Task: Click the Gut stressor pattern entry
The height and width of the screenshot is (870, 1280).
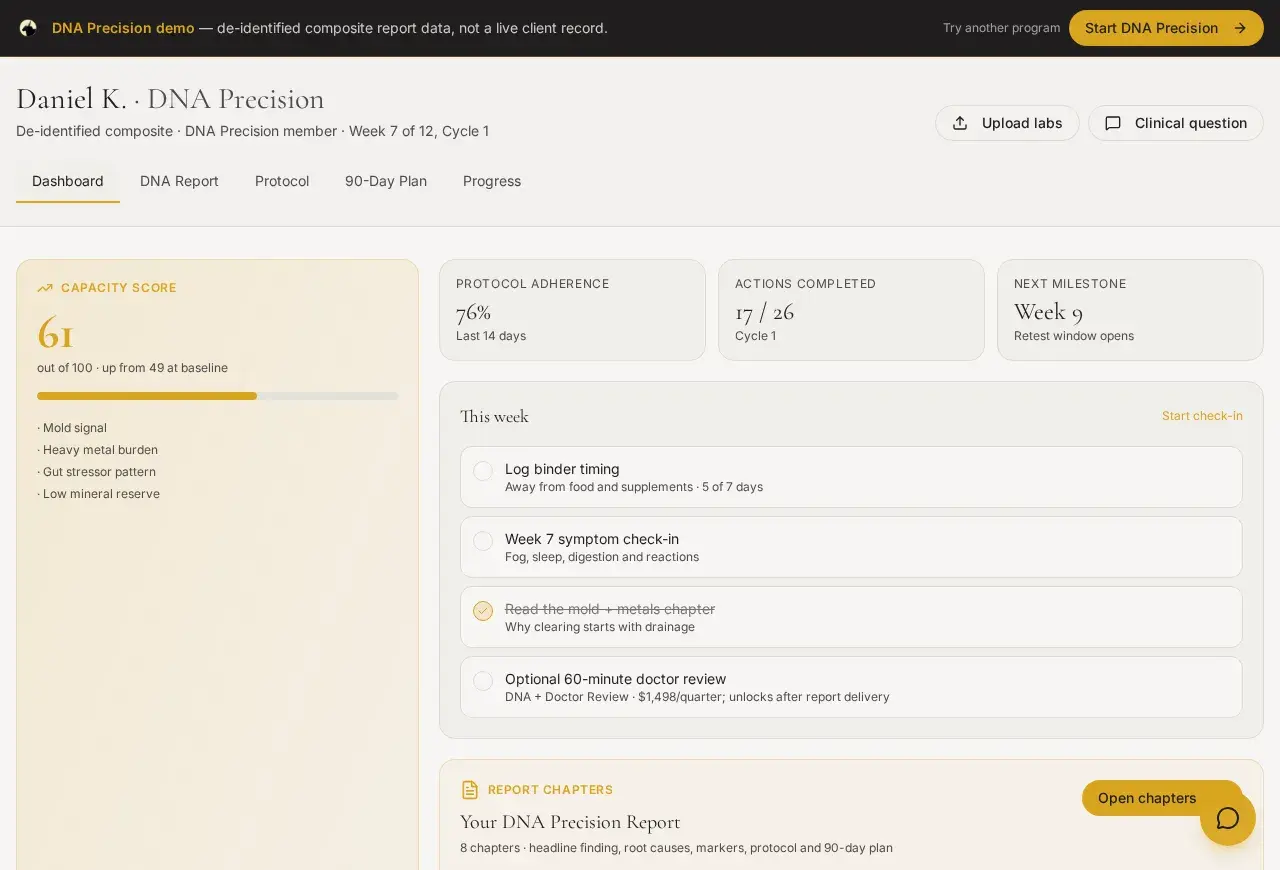Action: coord(96,472)
